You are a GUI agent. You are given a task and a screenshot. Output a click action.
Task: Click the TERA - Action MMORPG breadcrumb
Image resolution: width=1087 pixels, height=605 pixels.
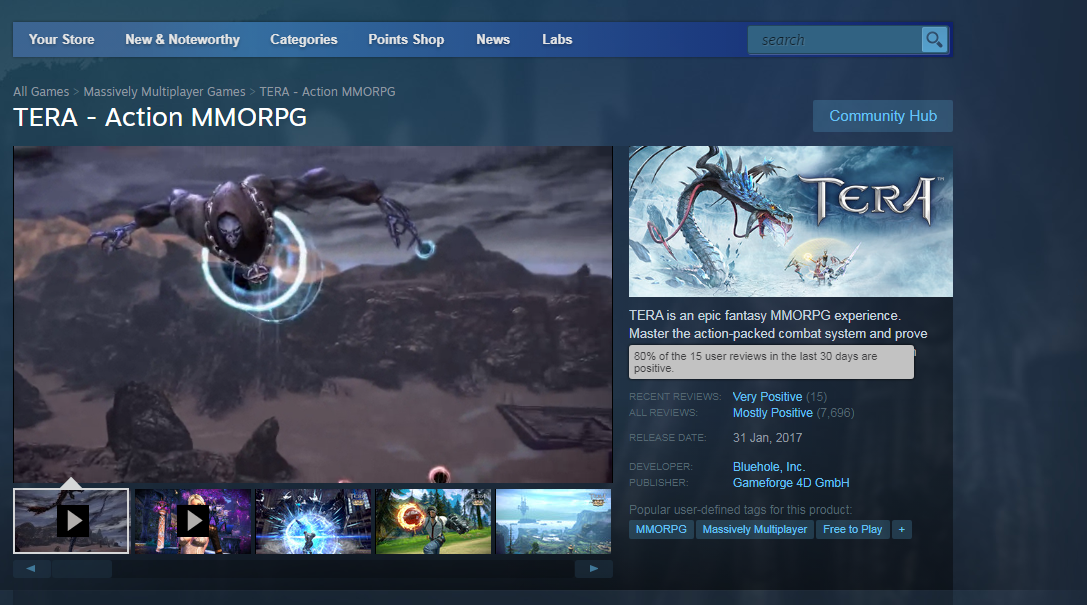327,91
